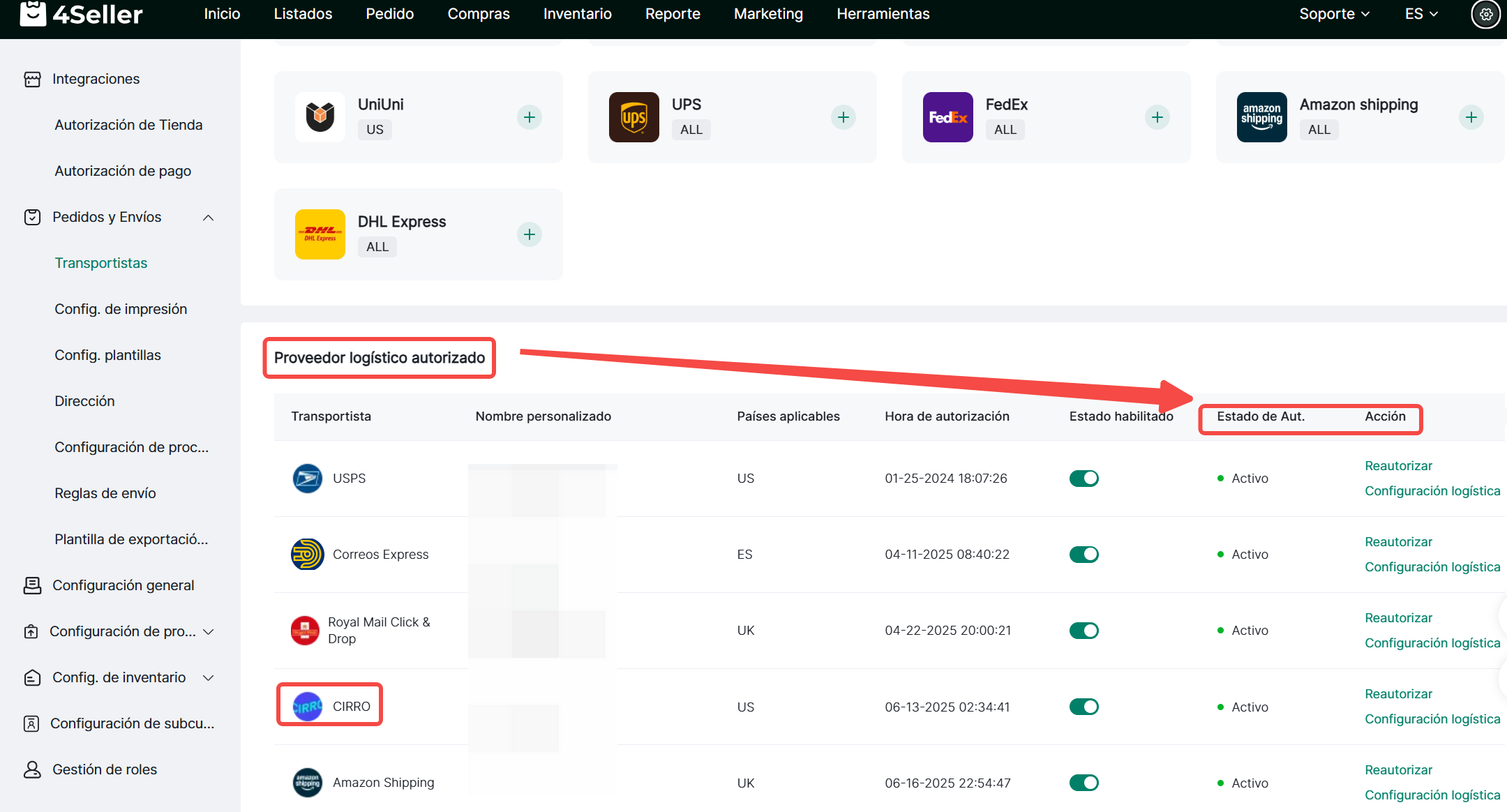Open the Soporte dropdown
The width and height of the screenshot is (1507, 812).
click(1334, 14)
